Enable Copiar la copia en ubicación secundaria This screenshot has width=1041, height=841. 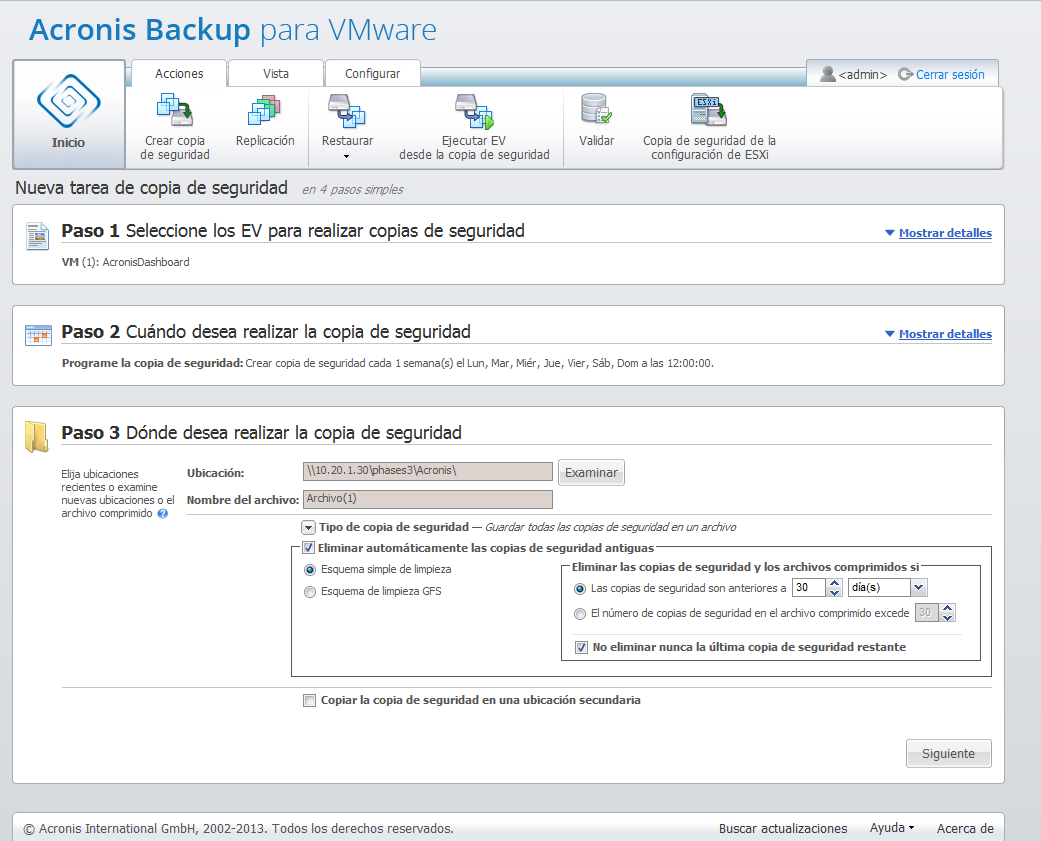[x=309, y=701]
